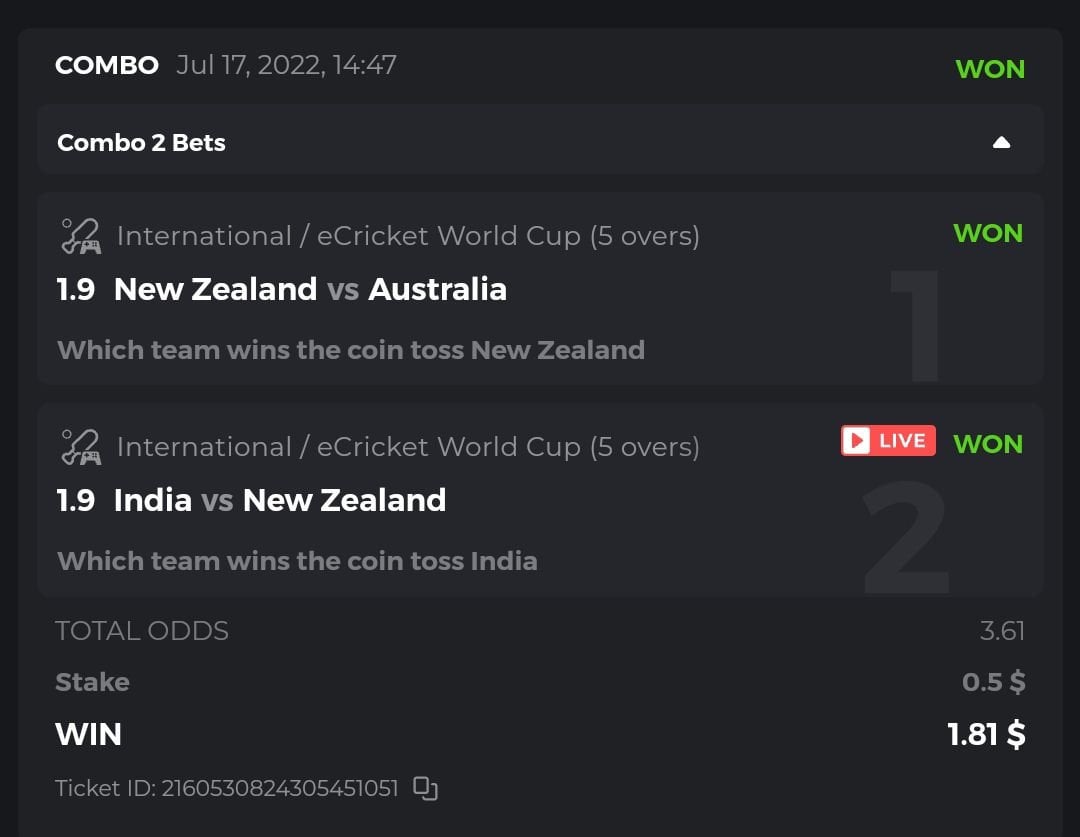1080x837 pixels.
Task: Copy the Ticket ID to clipboard
Action: tap(426, 789)
